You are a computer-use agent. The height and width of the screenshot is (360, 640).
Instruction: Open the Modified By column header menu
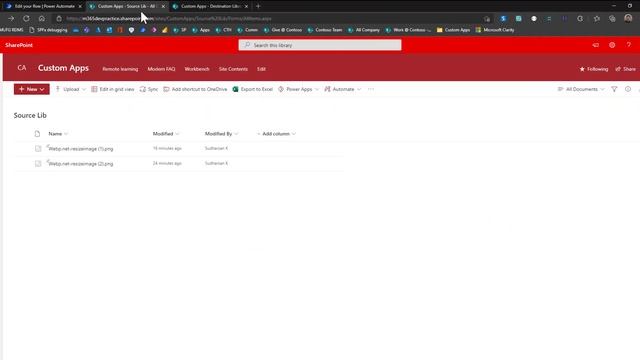(221, 134)
